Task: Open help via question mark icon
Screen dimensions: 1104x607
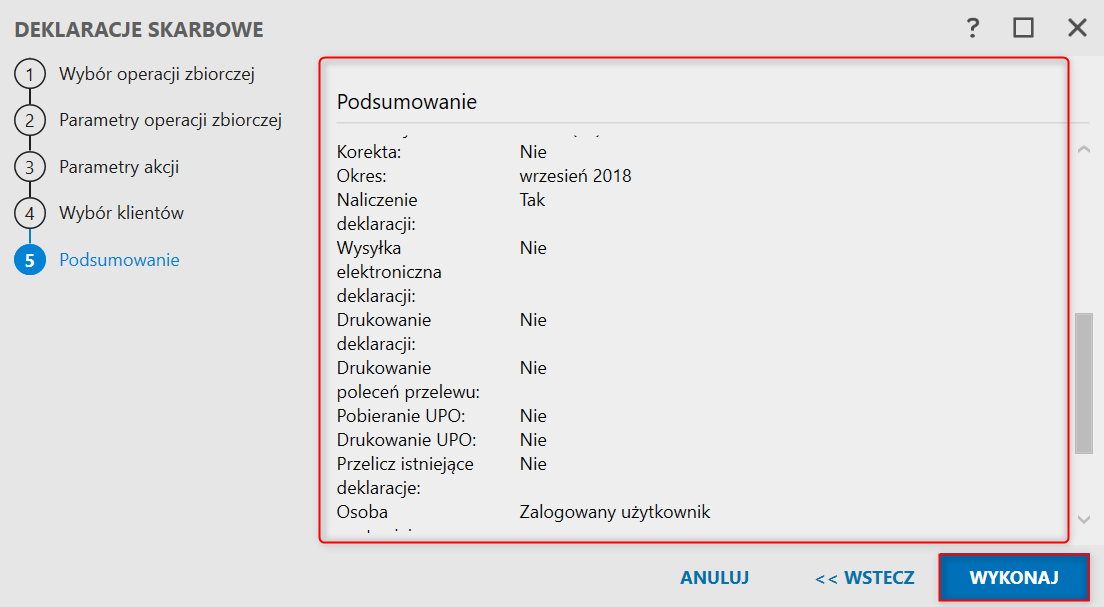Action: coord(972,28)
